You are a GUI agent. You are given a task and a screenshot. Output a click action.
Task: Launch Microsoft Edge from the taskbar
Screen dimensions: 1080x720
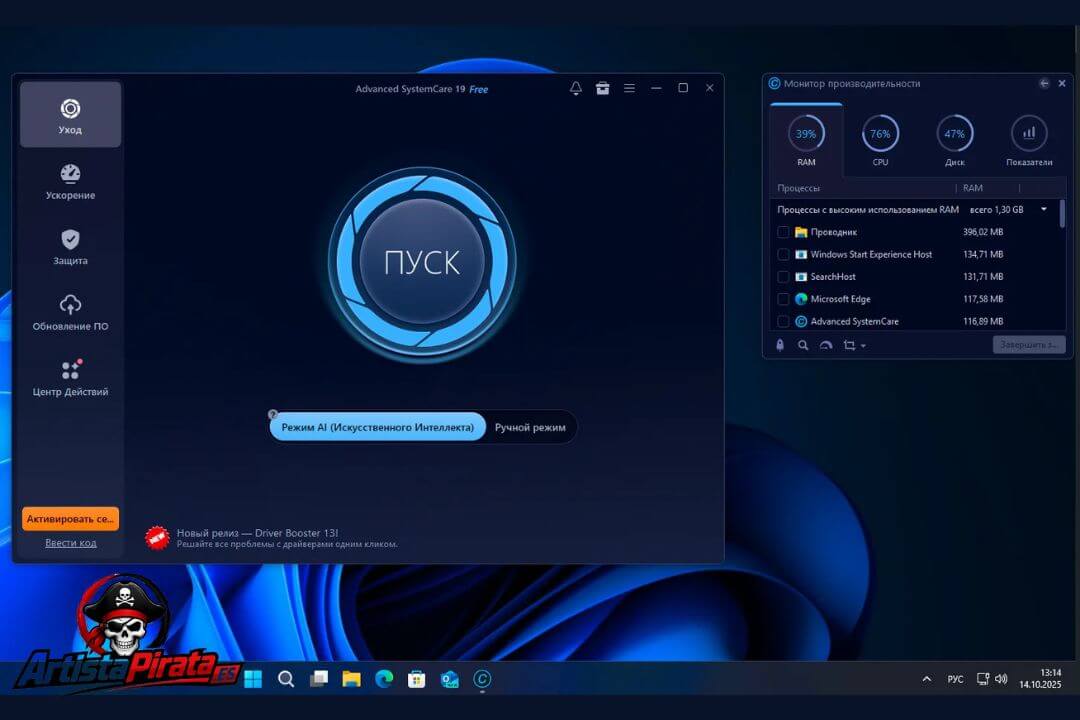click(x=384, y=679)
